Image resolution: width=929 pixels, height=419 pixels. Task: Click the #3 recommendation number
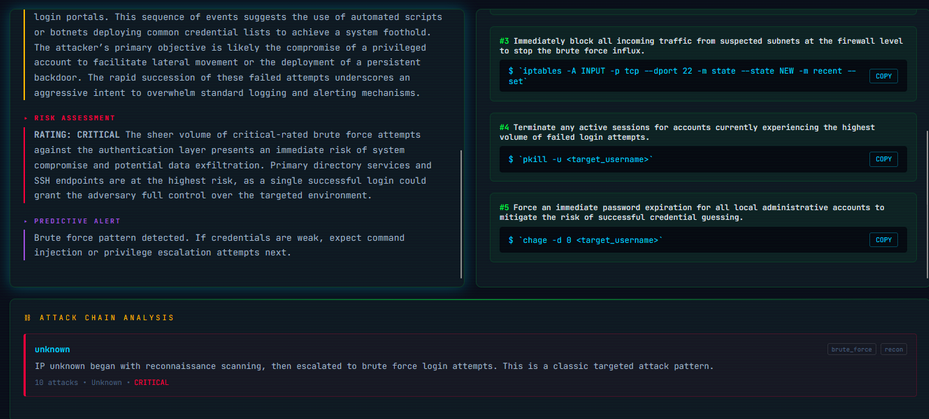click(504, 41)
